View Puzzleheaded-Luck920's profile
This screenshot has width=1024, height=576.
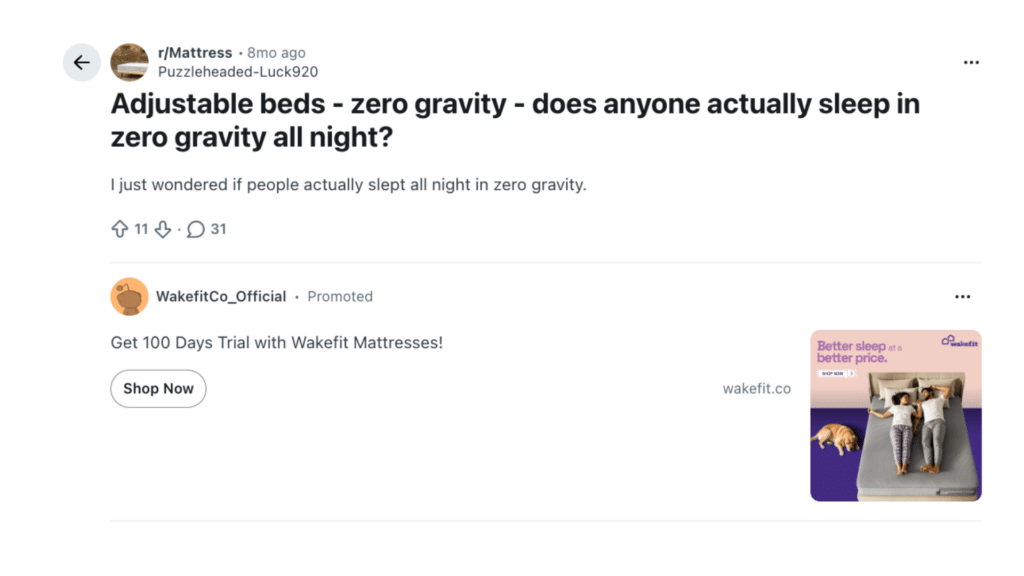[x=237, y=72]
